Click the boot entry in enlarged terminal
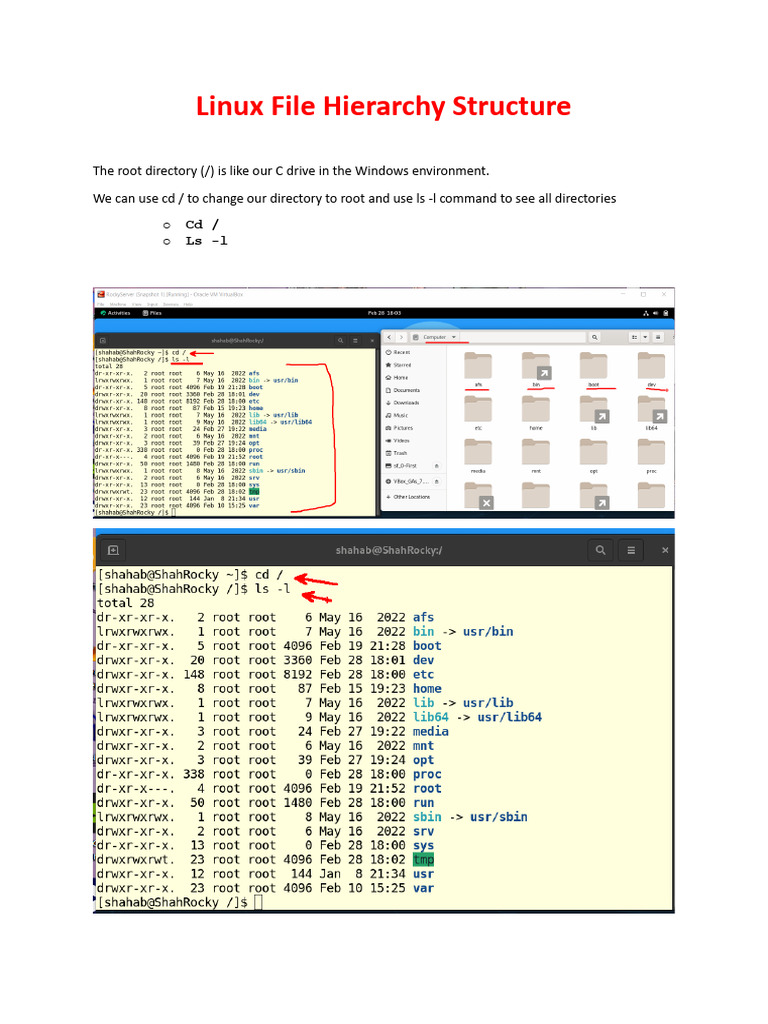 (x=427, y=646)
